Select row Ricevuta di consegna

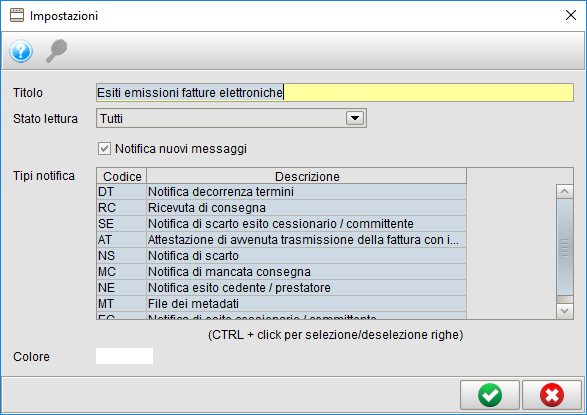(x=282, y=208)
